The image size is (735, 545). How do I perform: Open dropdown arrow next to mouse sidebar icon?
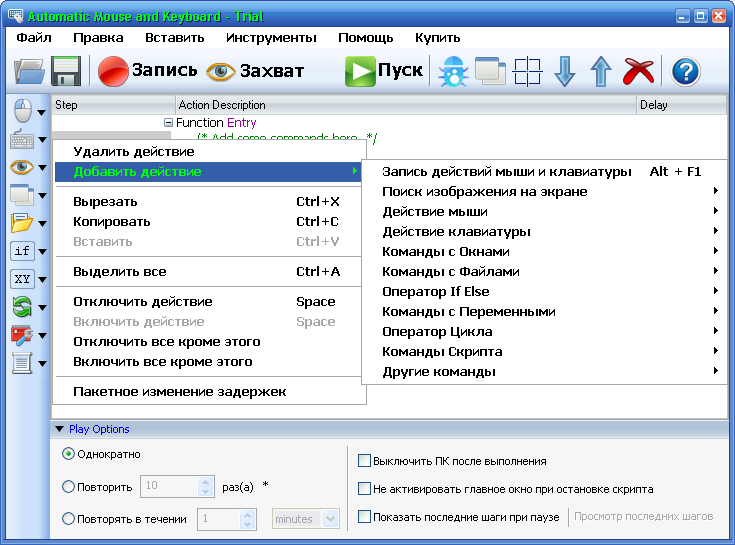point(42,112)
